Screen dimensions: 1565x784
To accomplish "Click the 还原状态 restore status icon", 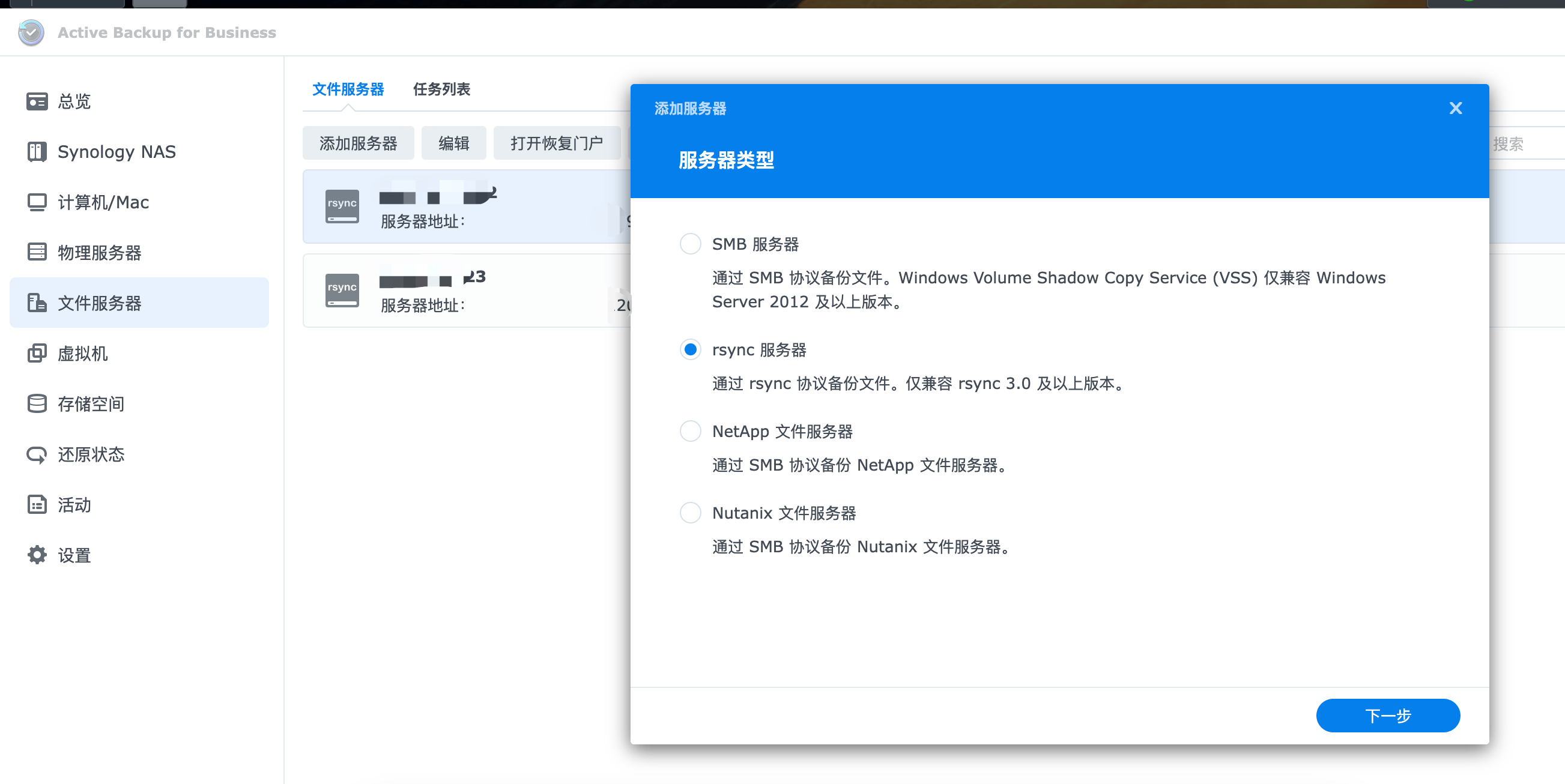I will 37,454.
